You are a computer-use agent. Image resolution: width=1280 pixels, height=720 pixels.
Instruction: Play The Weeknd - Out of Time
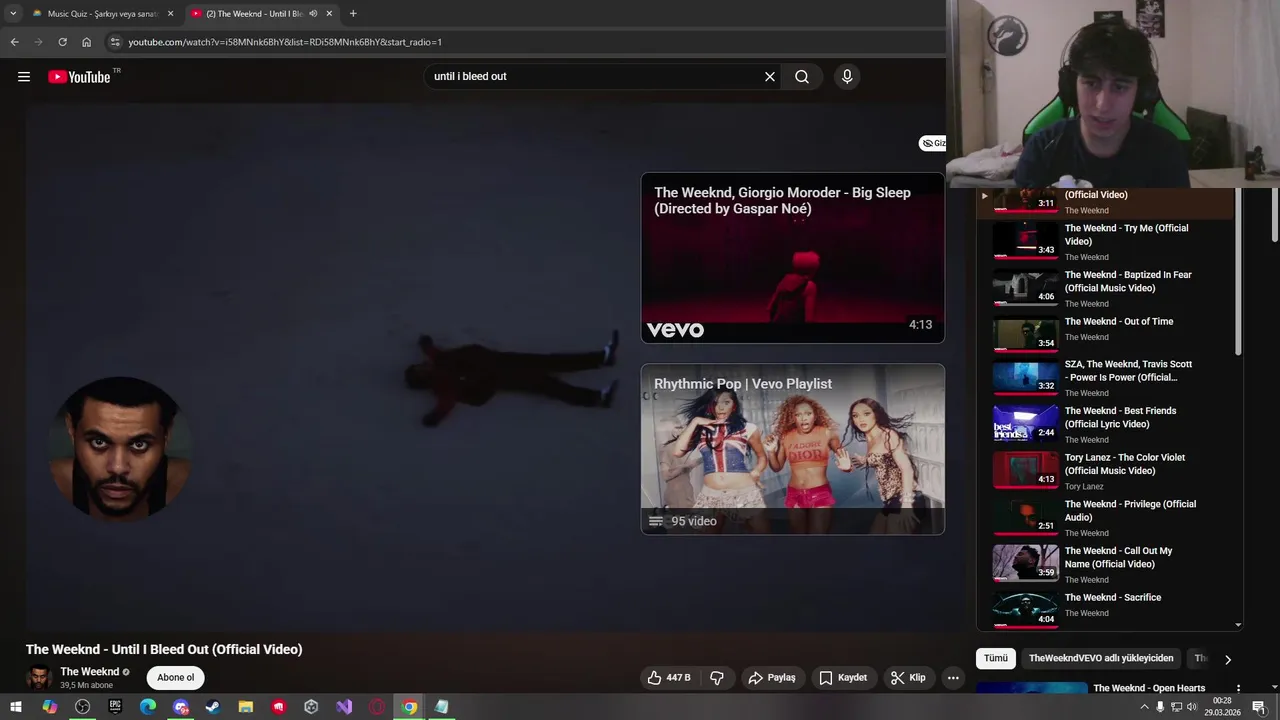pyautogui.click(x=1105, y=335)
